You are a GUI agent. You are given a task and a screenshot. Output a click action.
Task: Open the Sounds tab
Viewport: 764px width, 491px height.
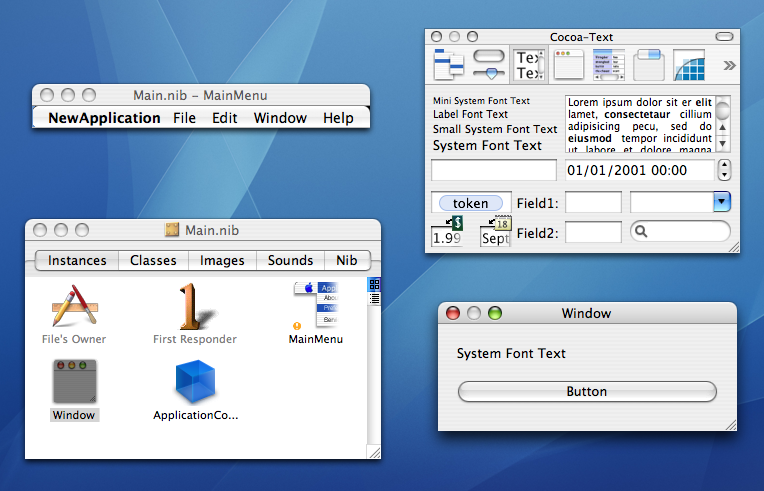pyautogui.click(x=290, y=261)
